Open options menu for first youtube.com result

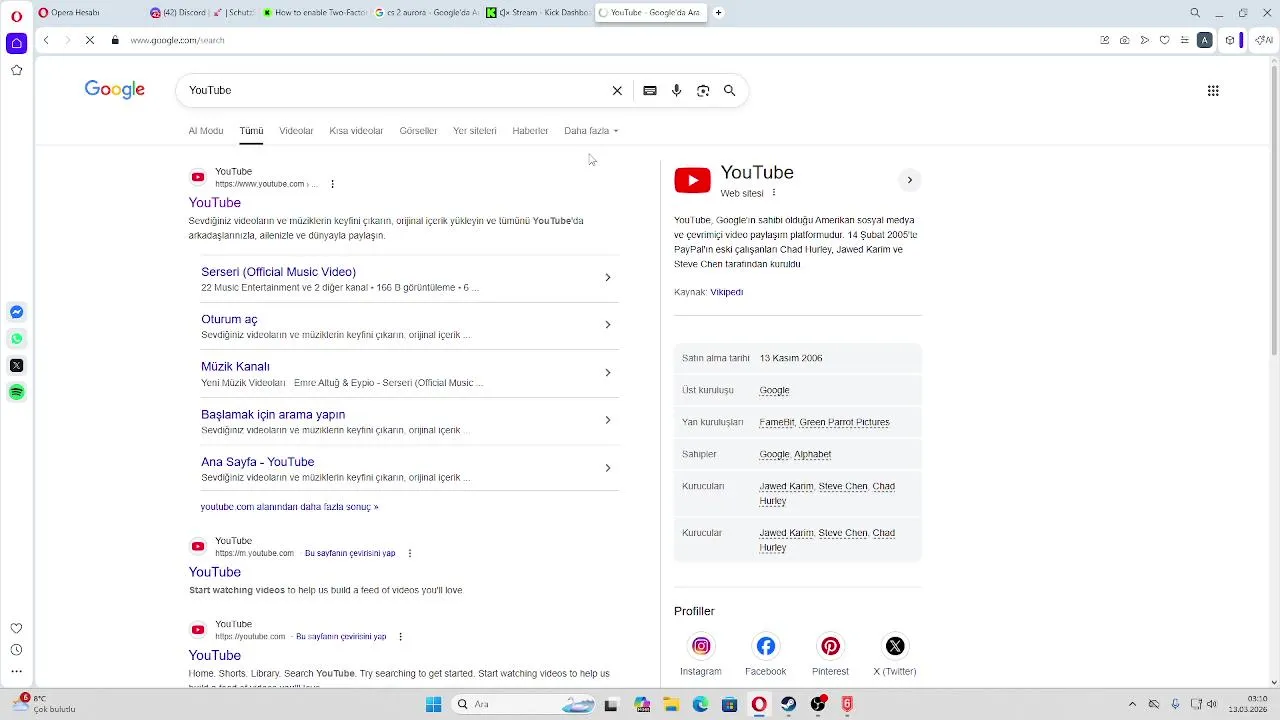pyautogui.click(x=332, y=184)
